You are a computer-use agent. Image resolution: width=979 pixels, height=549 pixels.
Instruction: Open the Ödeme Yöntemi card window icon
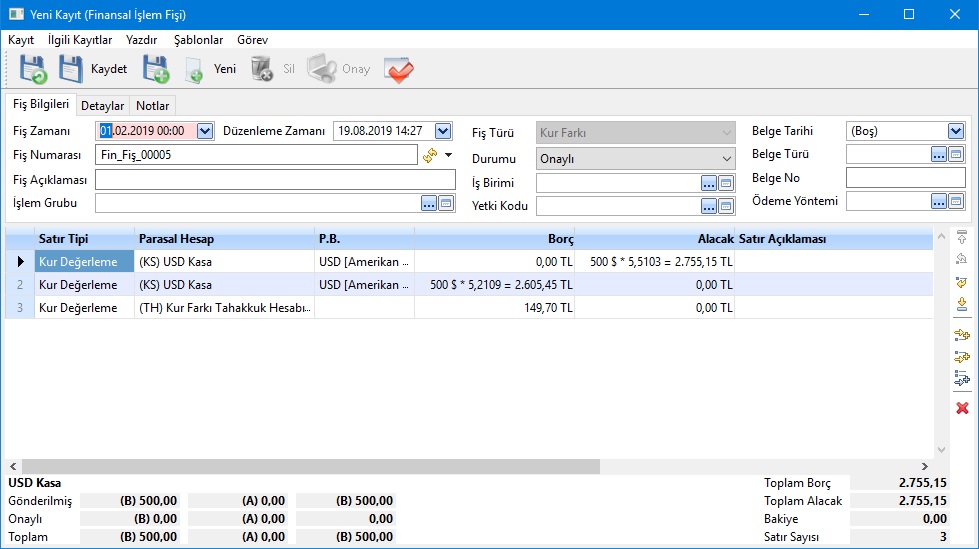pos(956,201)
